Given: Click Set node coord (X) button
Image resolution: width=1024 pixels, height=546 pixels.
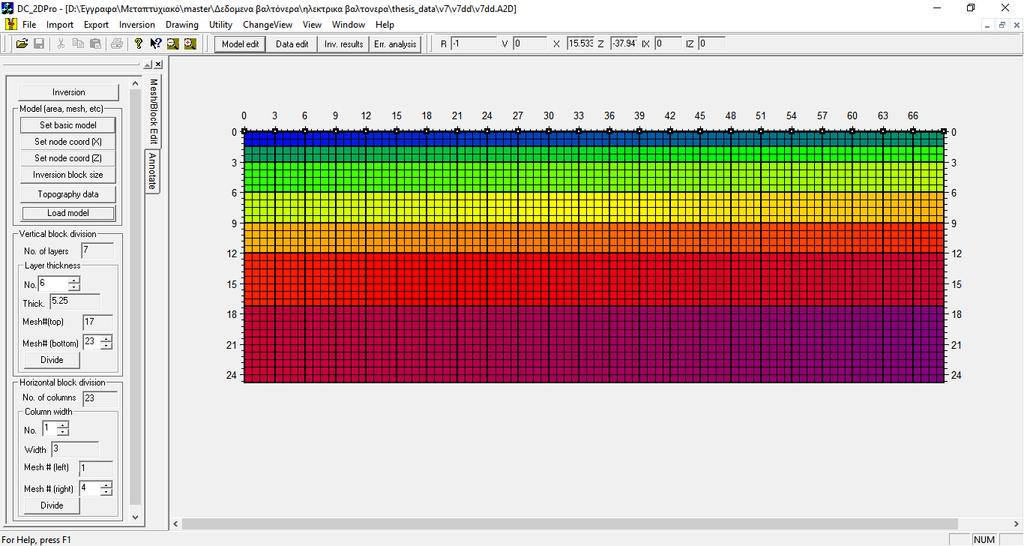Looking at the screenshot, I should point(68,141).
